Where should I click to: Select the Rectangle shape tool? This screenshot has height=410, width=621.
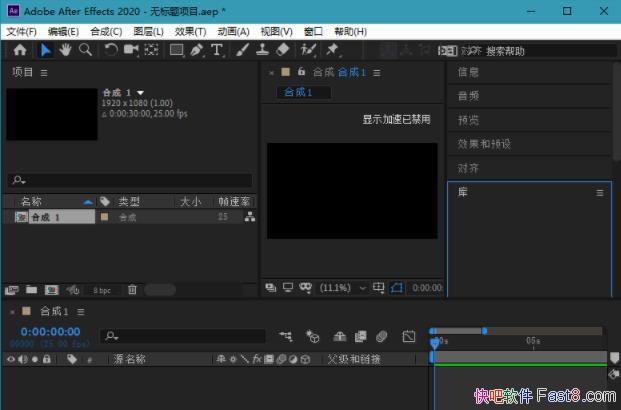[177, 50]
